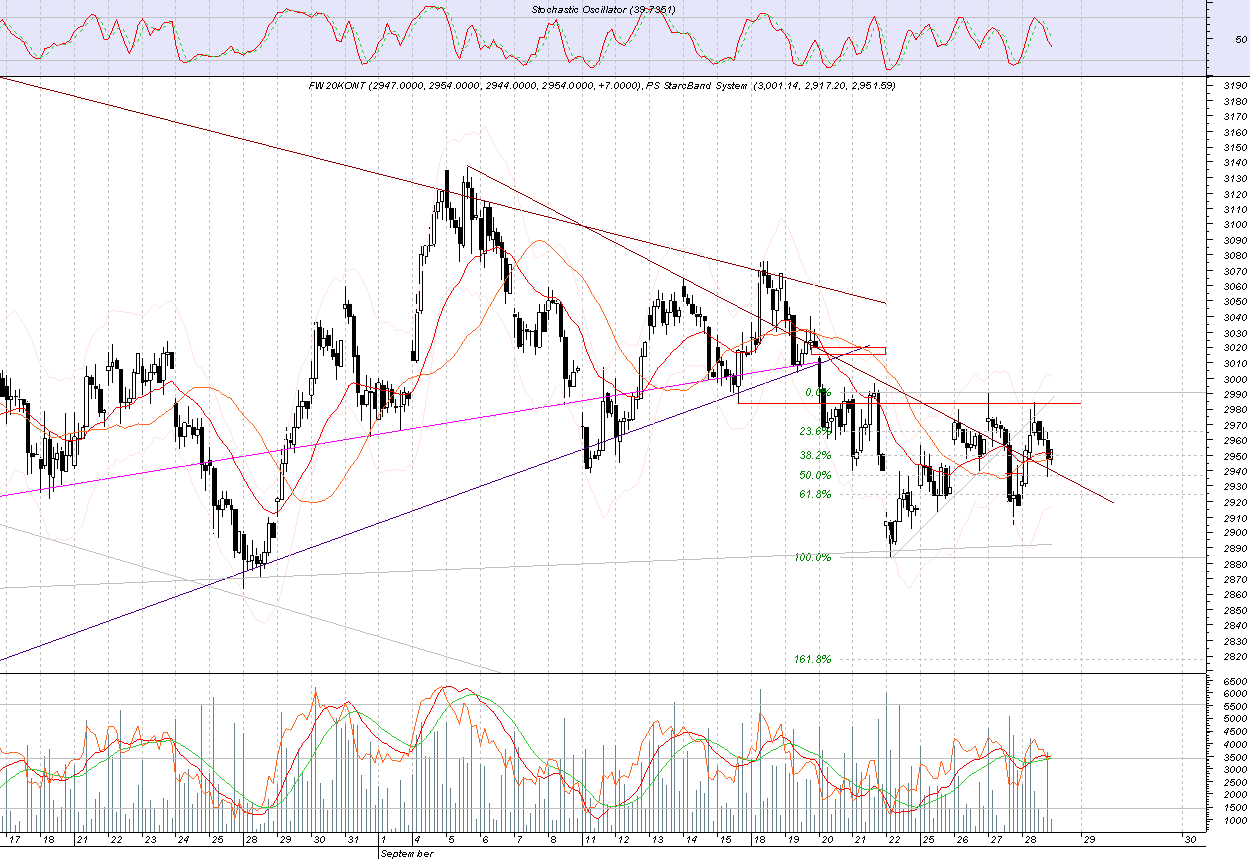
Task: Click date label 27 on time axis
Action: (995, 840)
